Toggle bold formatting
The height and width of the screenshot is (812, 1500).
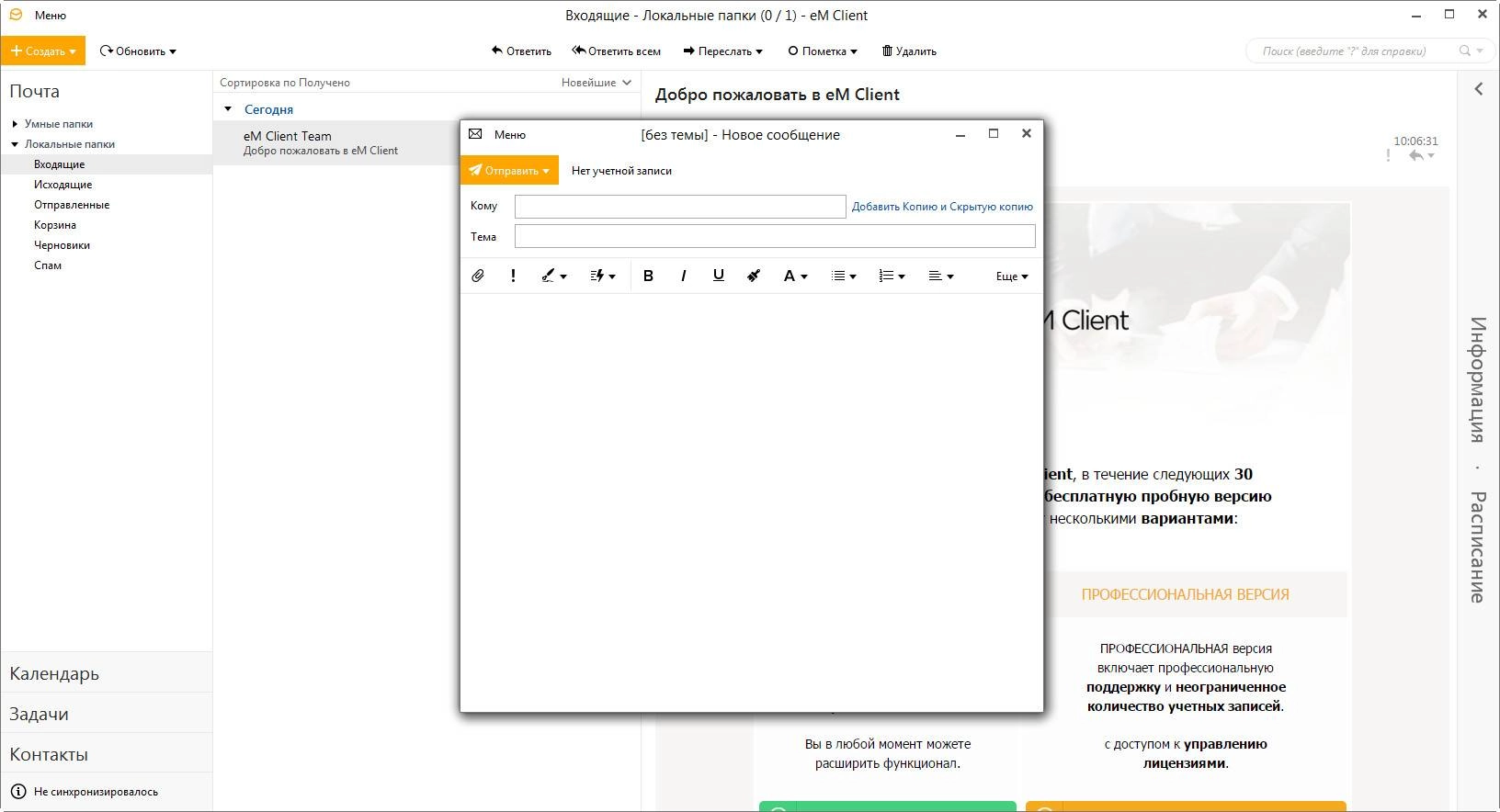(648, 276)
